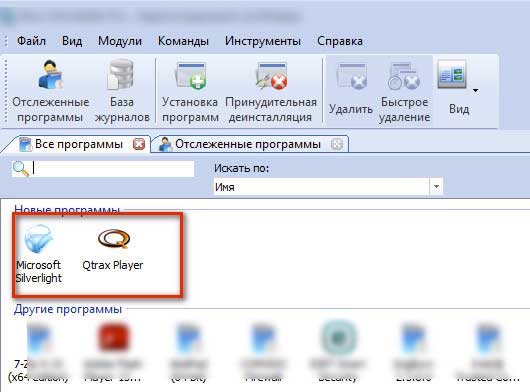Click the magnifier search icon
The image size is (530, 392).
pos(21,169)
